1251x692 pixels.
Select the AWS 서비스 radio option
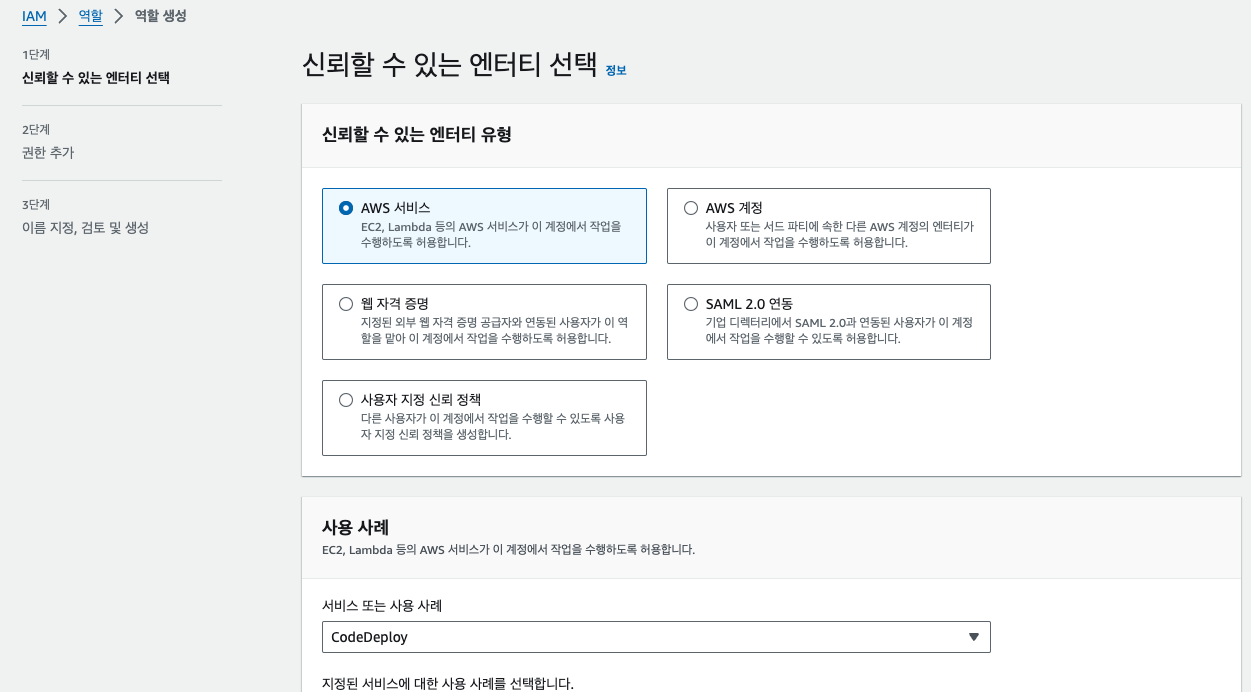[x=346, y=208]
